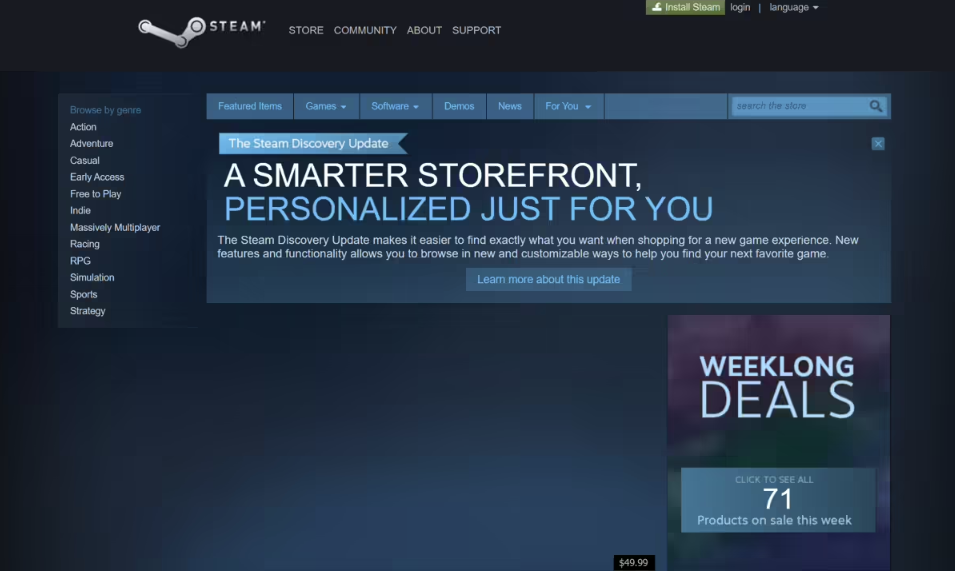Open the STORE menu
Screen dimensions: 955x571
pyautogui.click(x=306, y=30)
